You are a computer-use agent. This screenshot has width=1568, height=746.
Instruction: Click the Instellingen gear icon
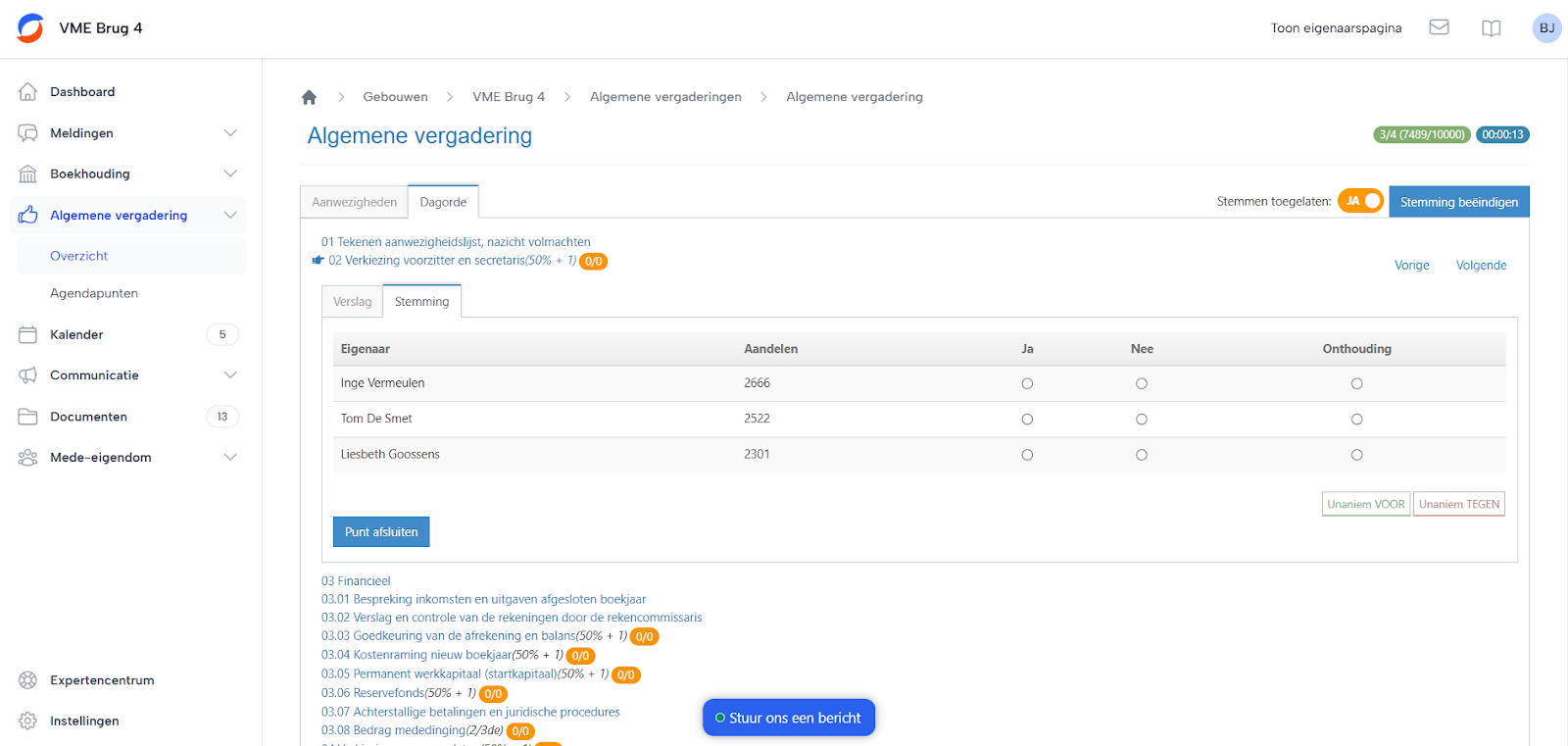28,721
